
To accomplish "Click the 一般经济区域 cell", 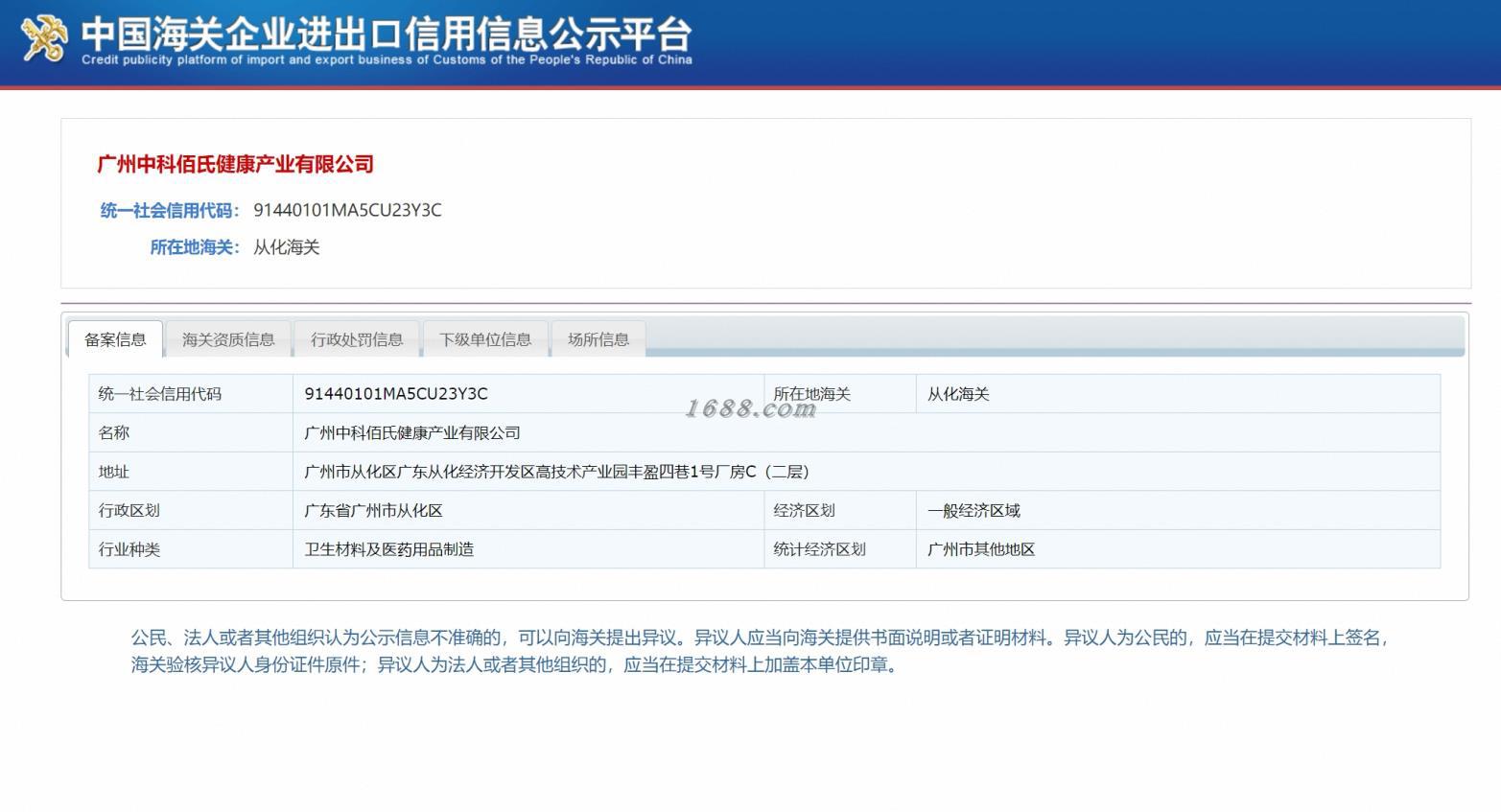I will tap(1178, 511).
